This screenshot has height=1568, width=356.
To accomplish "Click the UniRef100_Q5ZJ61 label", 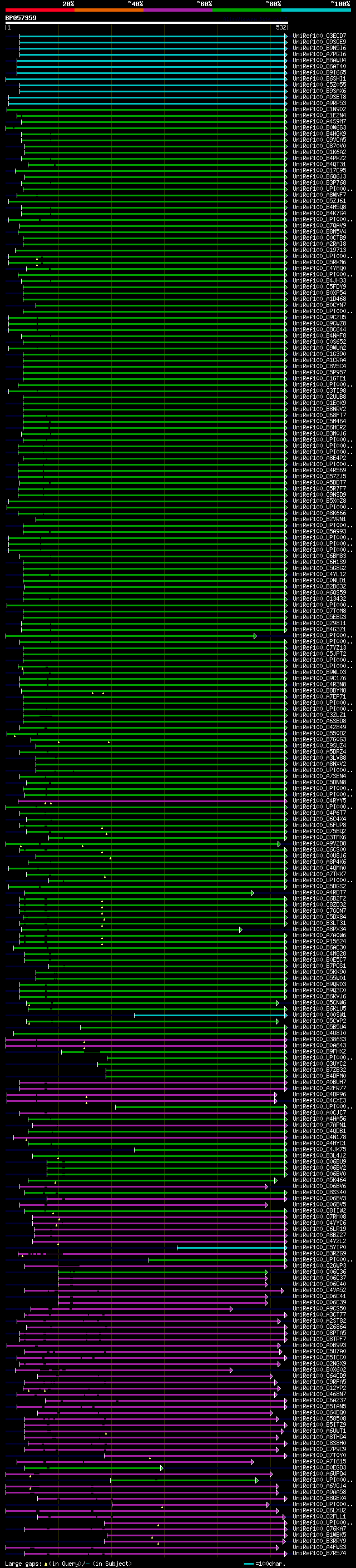I will (319, 201).
